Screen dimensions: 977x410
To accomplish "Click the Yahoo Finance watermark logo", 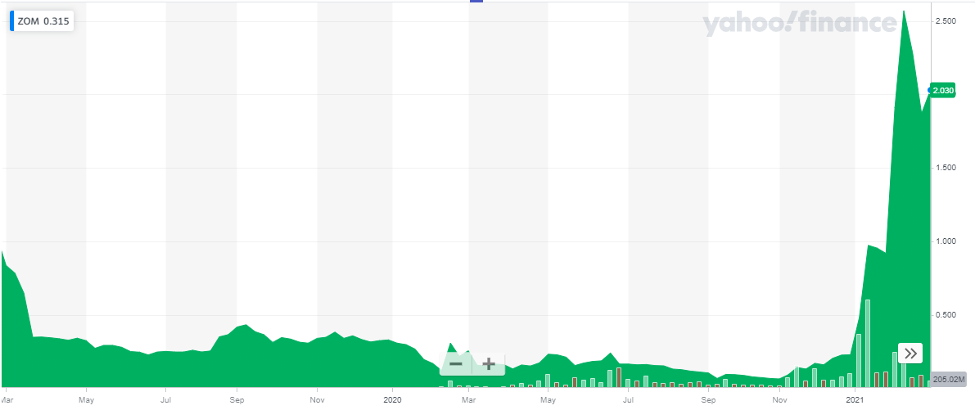I will tap(798, 24).
